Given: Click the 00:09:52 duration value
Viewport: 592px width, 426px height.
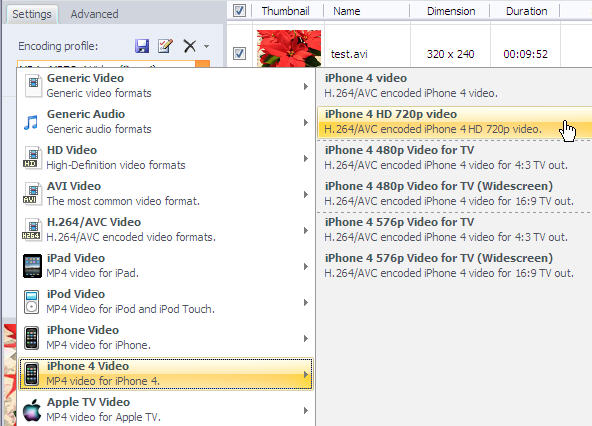Looking at the screenshot, I should pyautogui.click(x=526, y=54).
